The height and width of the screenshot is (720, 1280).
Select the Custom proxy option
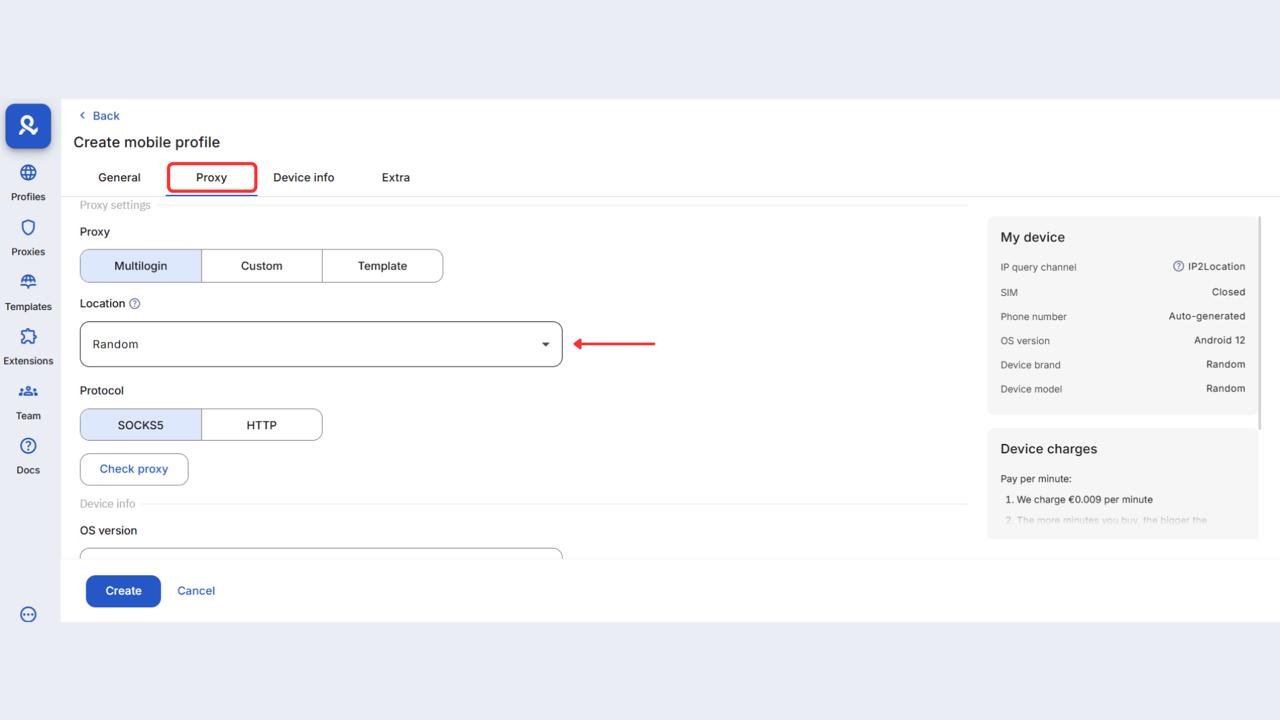261,265
